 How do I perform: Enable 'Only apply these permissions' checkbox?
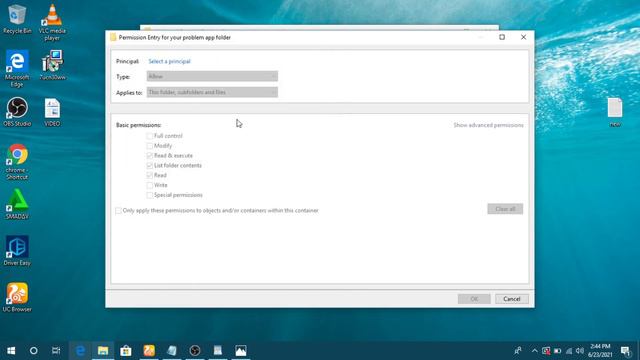(118, 211)
